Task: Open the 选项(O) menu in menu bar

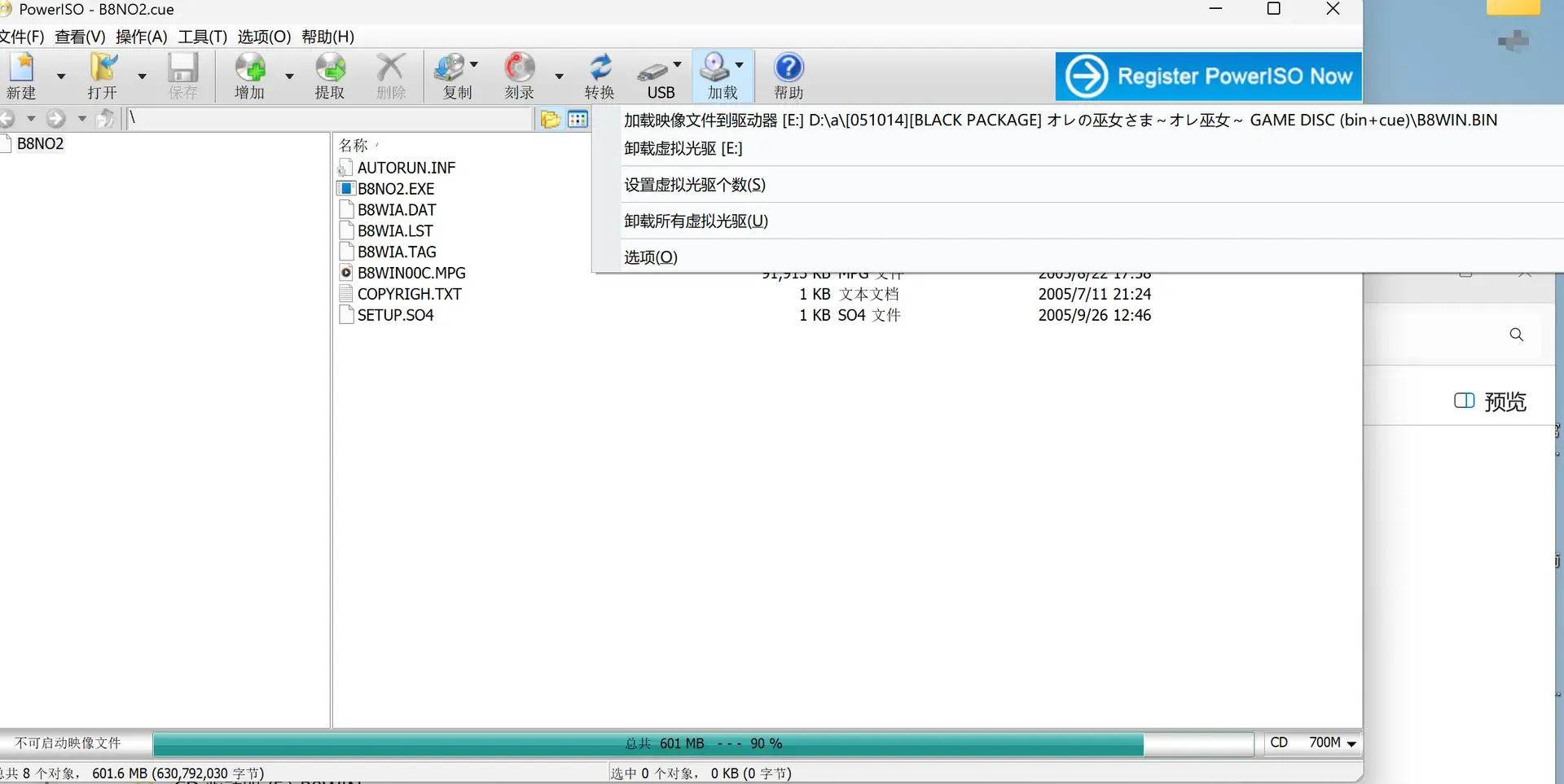Action: click(x=264, y=37)
